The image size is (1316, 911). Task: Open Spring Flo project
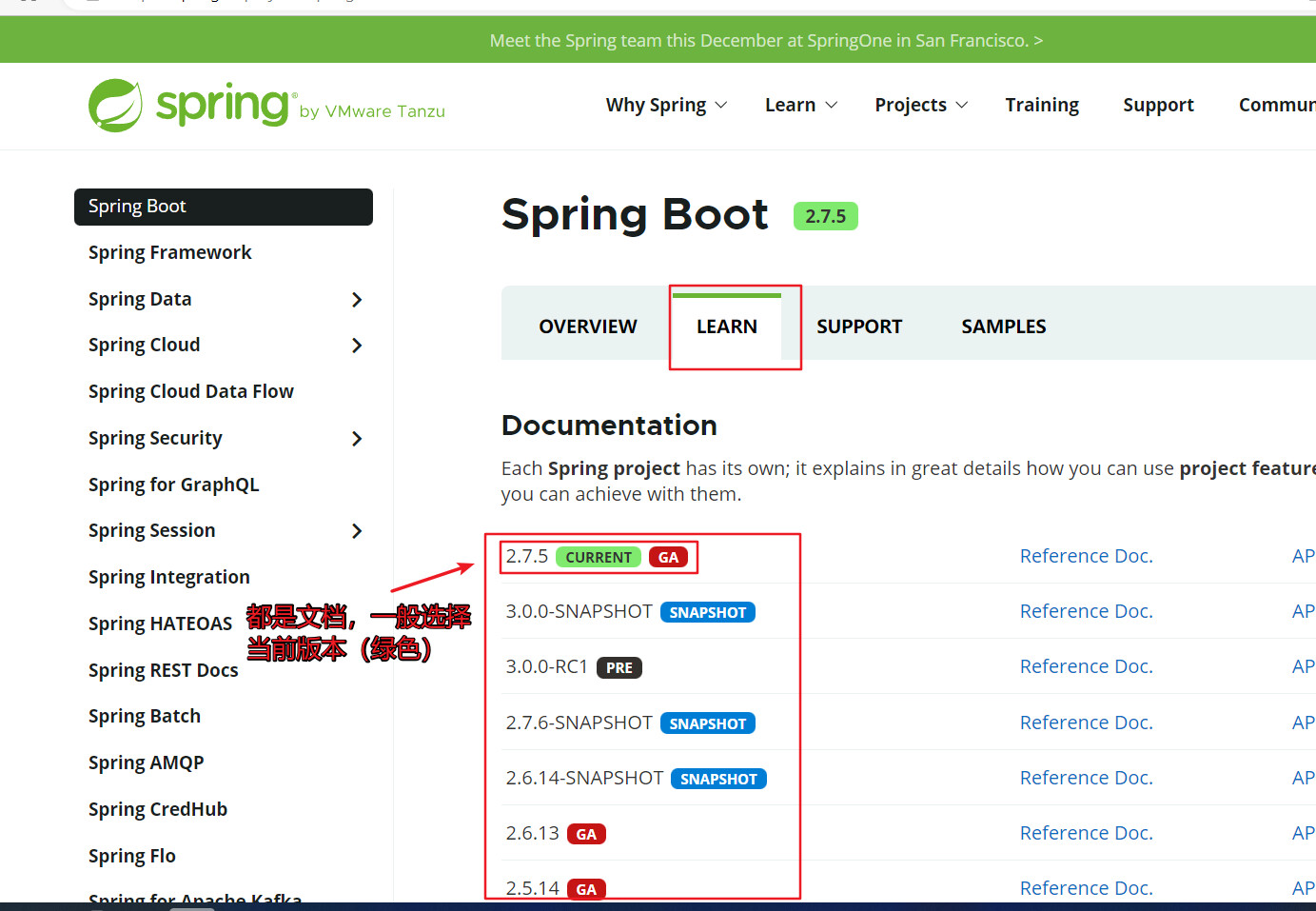(132, 856)
